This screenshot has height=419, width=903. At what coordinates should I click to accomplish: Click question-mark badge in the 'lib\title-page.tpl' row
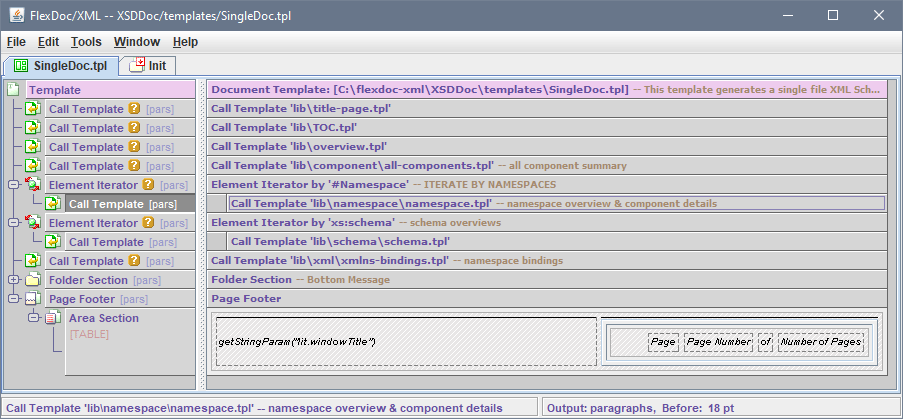click(134, 109)
